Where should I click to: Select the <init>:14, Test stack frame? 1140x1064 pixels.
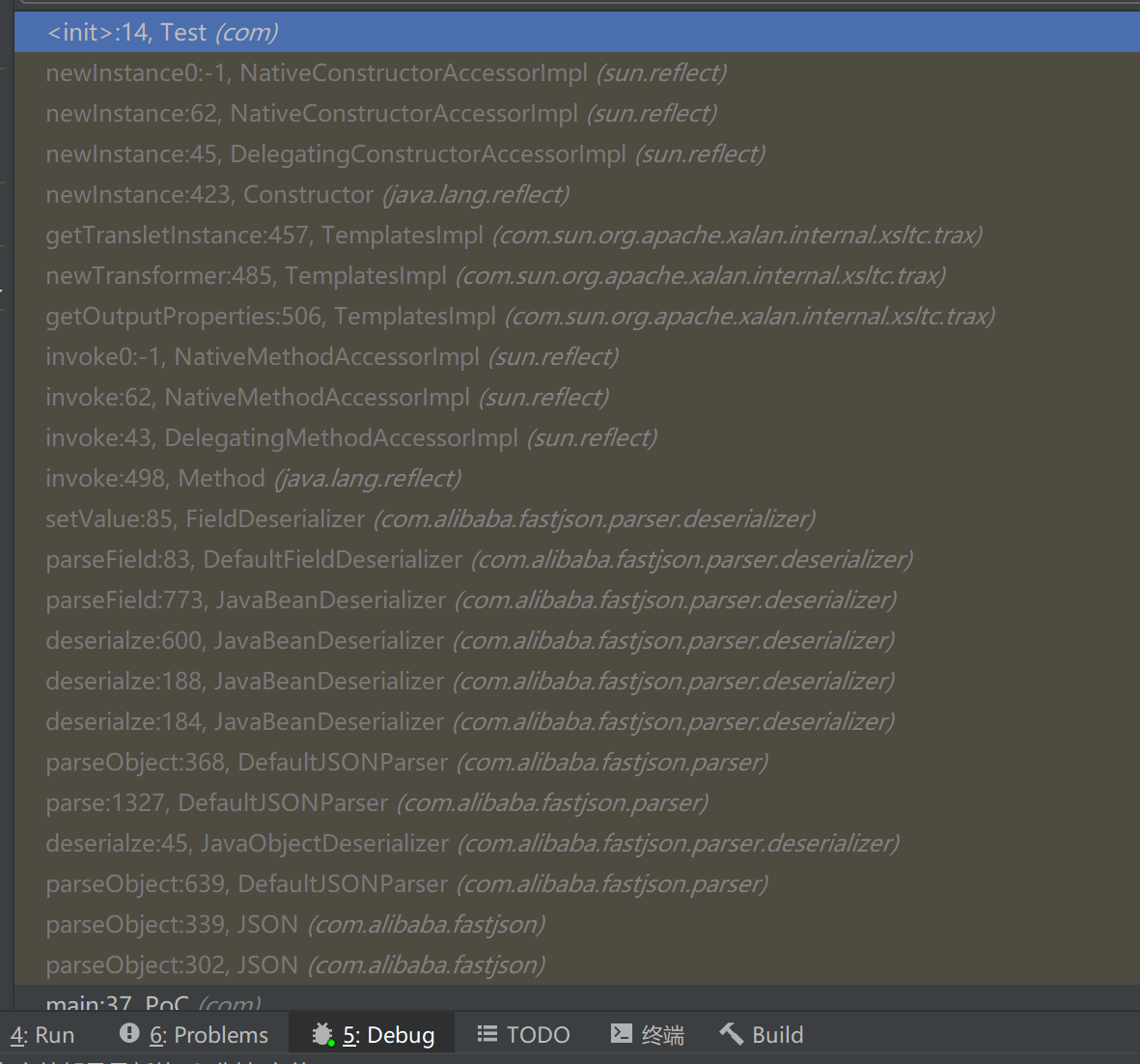click(577, 32)
